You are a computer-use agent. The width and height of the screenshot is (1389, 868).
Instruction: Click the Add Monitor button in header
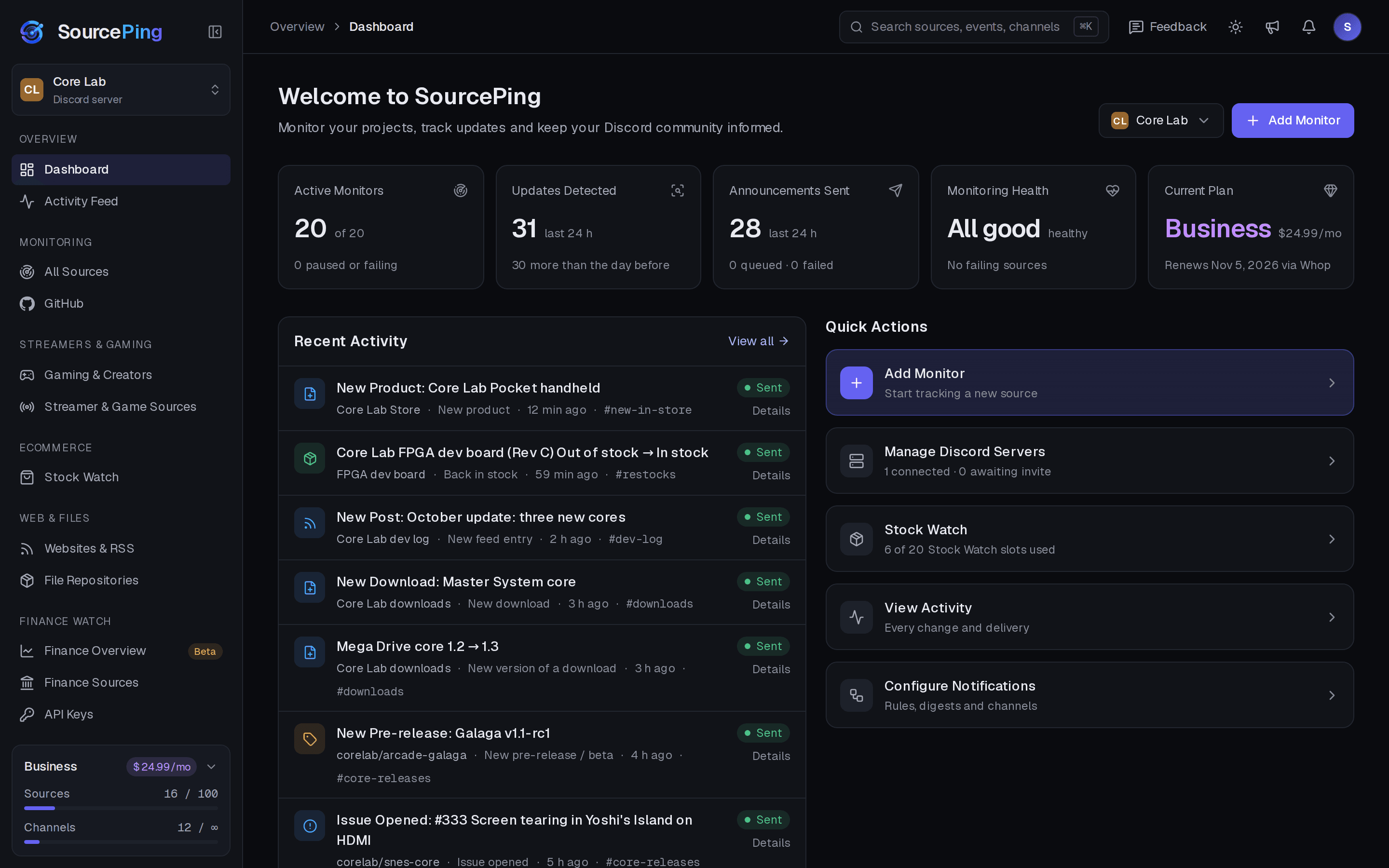click(x=1293, y=121)
